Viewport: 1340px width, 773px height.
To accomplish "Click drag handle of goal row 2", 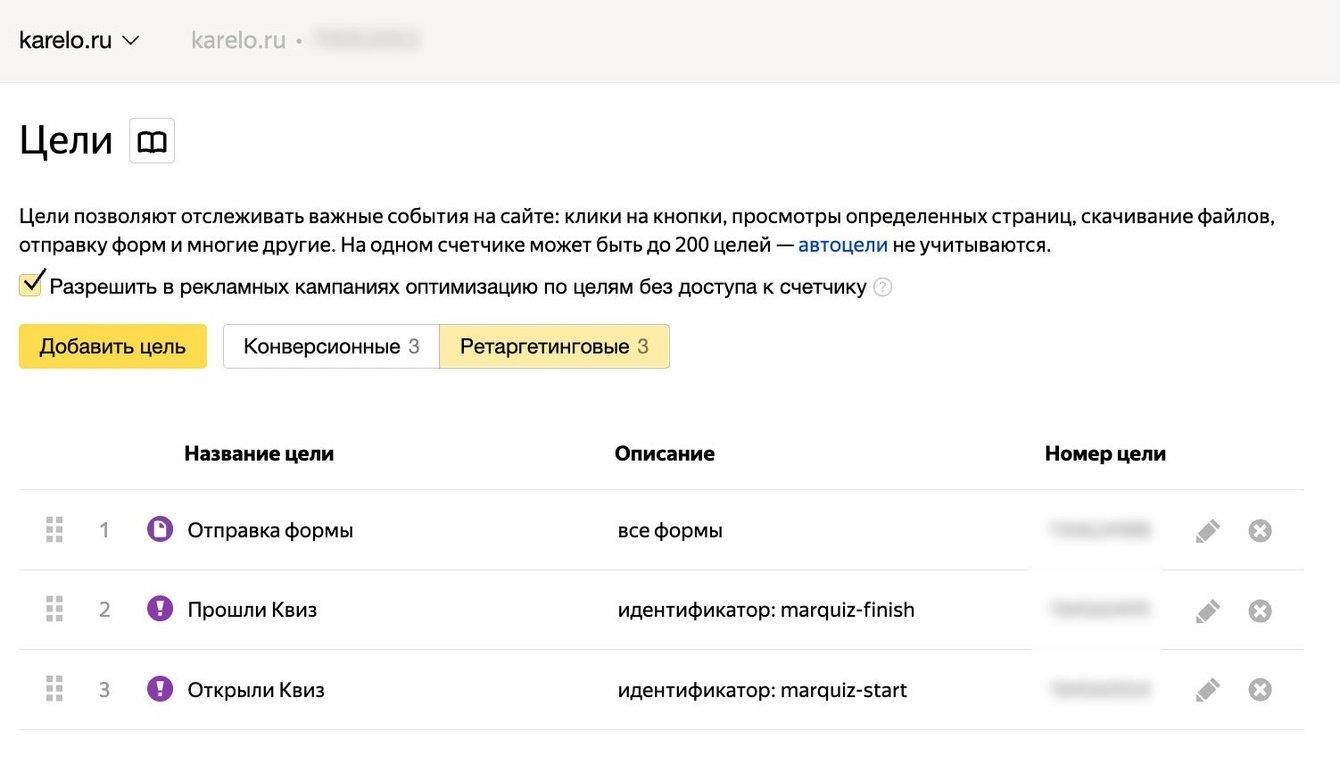I will tap(55, 609).
